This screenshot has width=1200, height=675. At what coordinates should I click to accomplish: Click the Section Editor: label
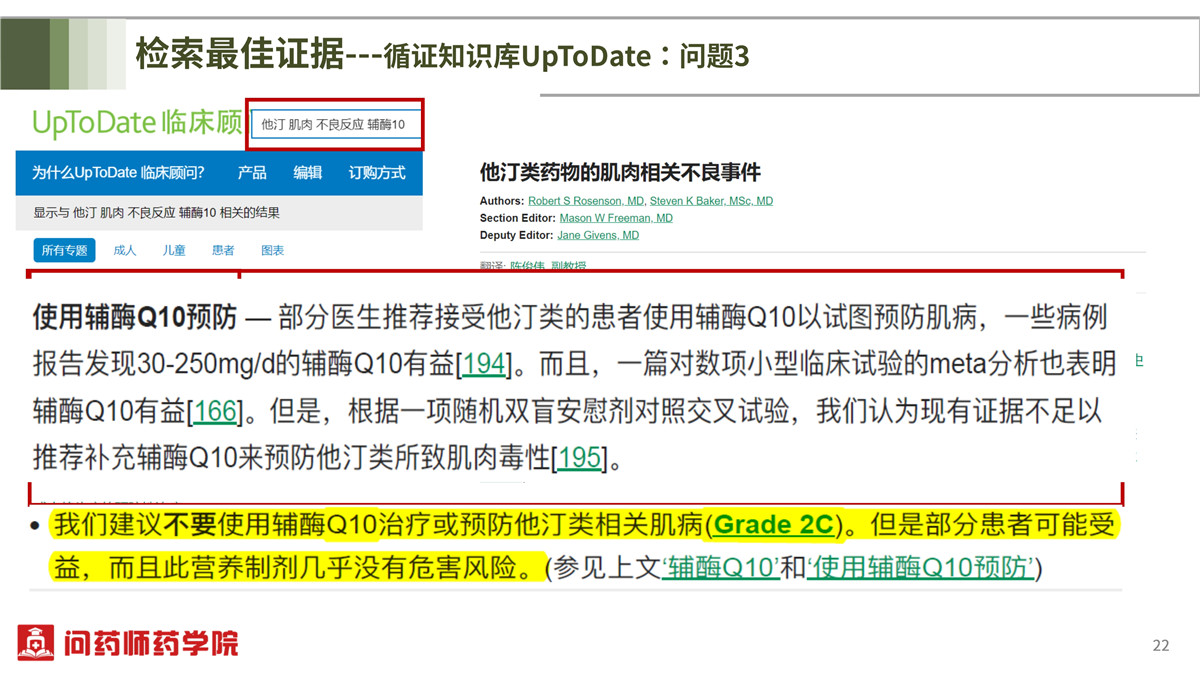point(518,218)
